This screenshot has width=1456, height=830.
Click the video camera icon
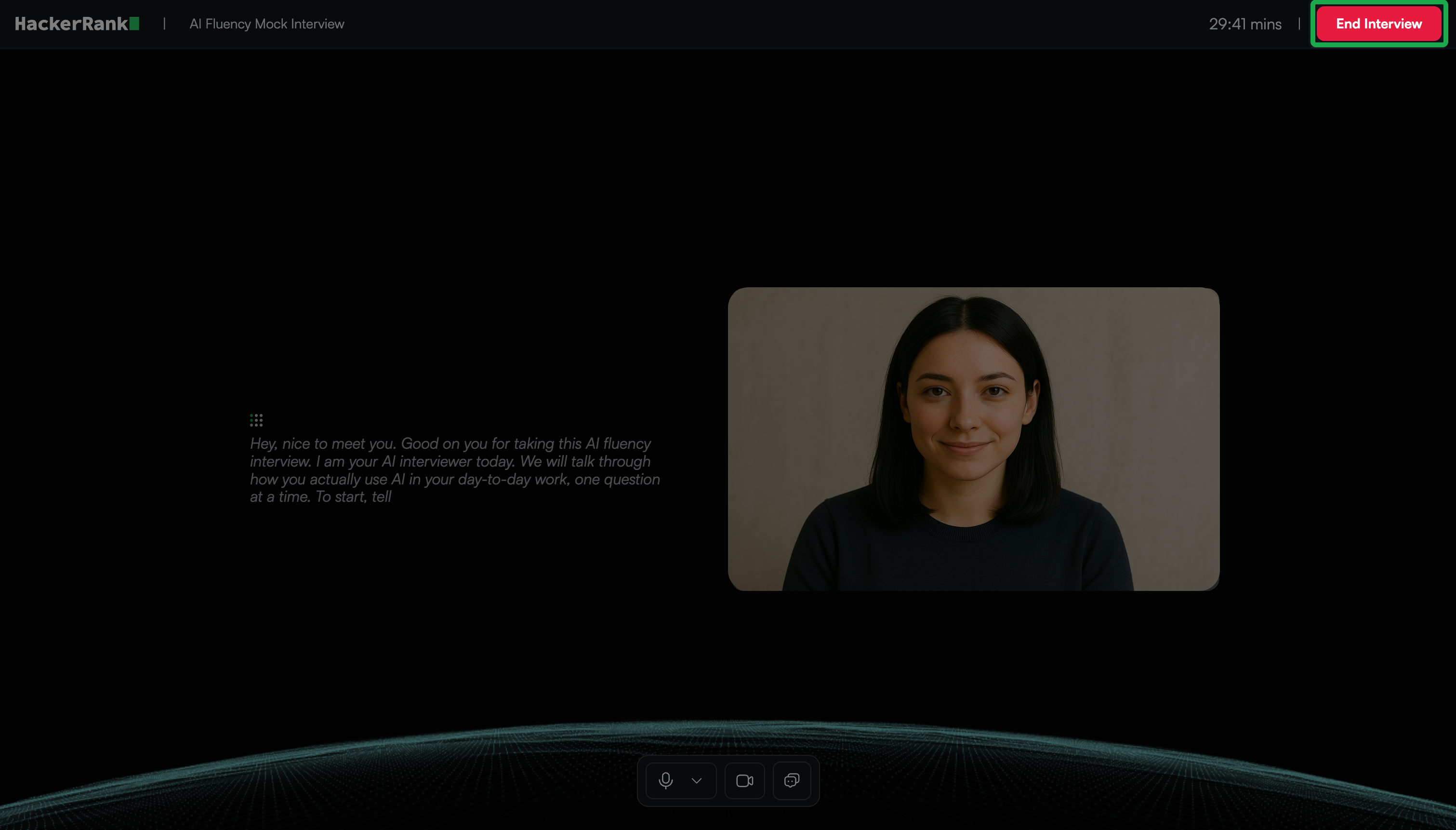click(744, 780)
